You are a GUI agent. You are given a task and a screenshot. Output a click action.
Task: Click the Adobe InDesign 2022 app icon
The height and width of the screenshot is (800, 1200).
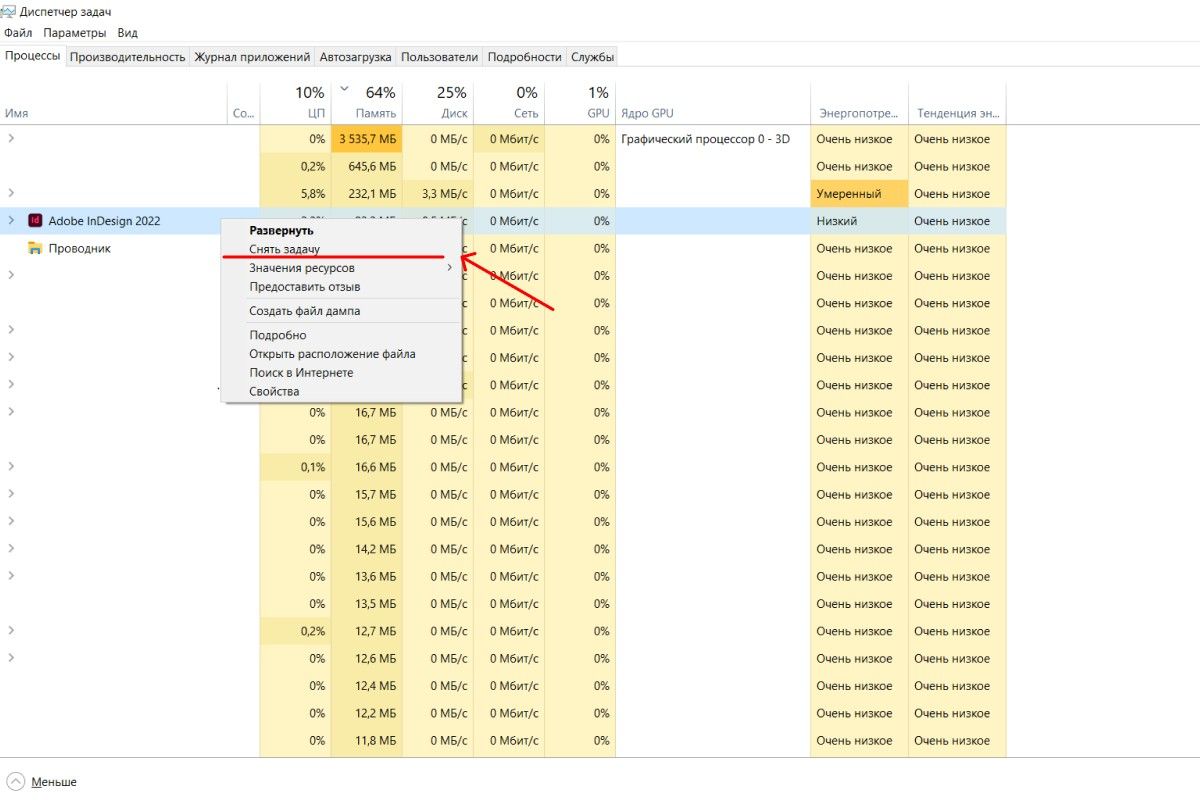[35, 221]
